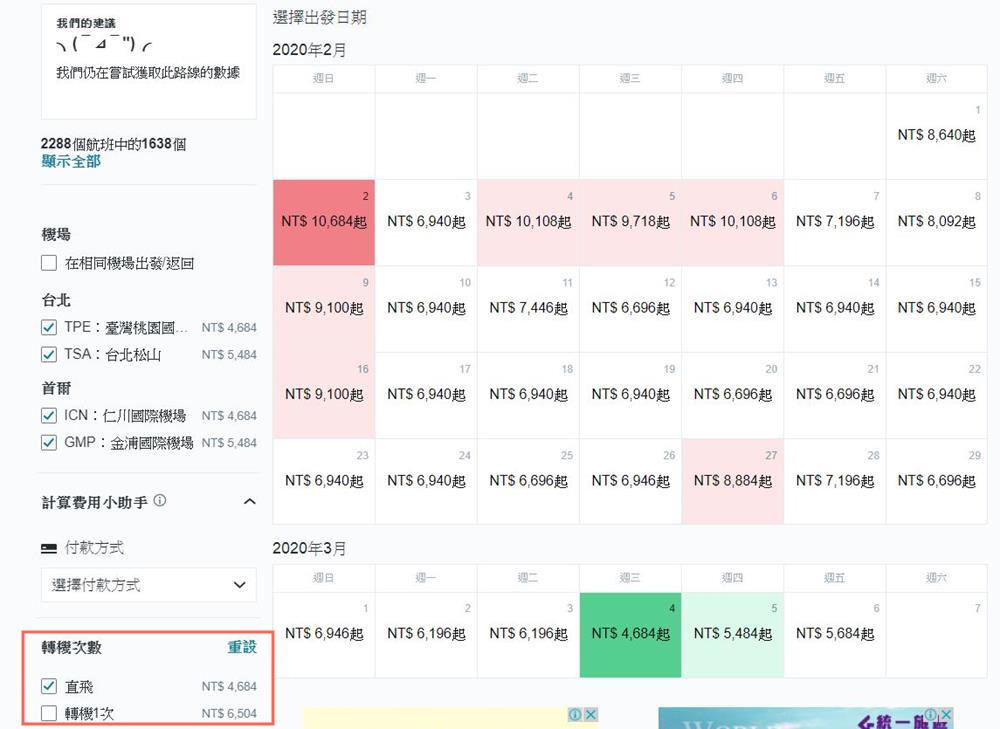Screen dimensions: 1000x729
Task: Click the yellow ad's info icon
Action: click(575, 715)
